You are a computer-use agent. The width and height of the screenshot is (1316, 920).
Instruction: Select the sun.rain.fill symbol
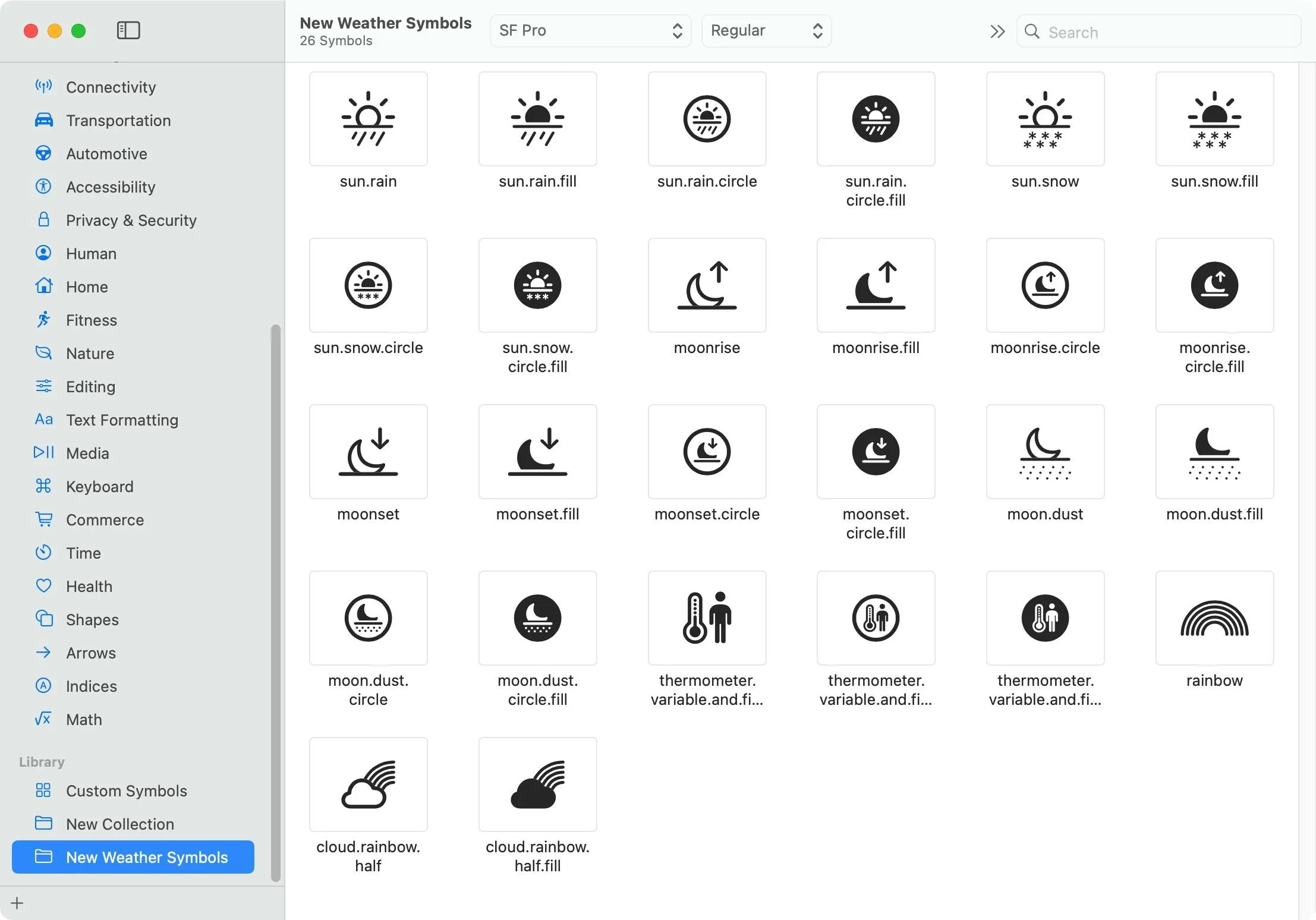pos(537,119)
